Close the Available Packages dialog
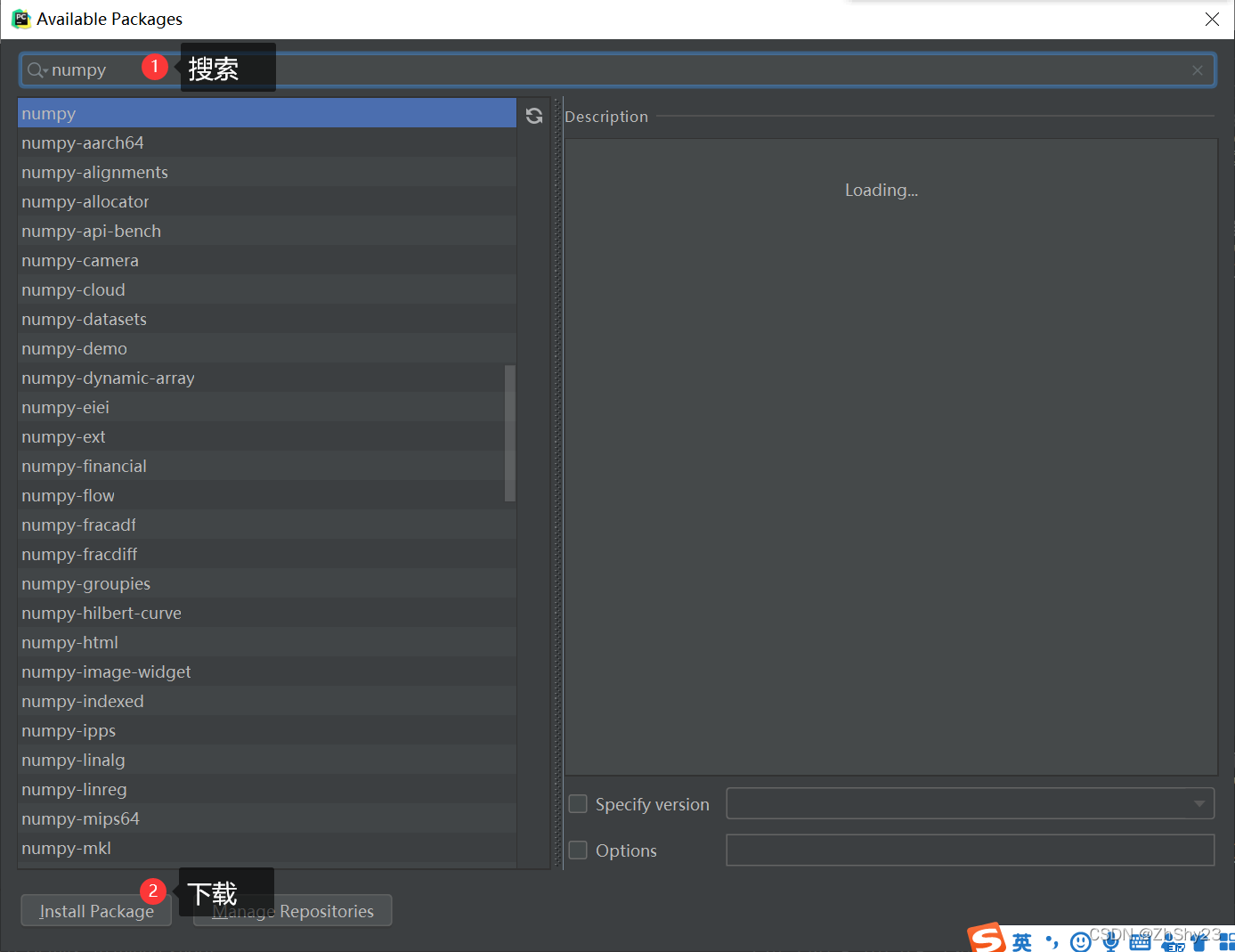Viewport: 1235px width, 952px height. (1212, 19)
